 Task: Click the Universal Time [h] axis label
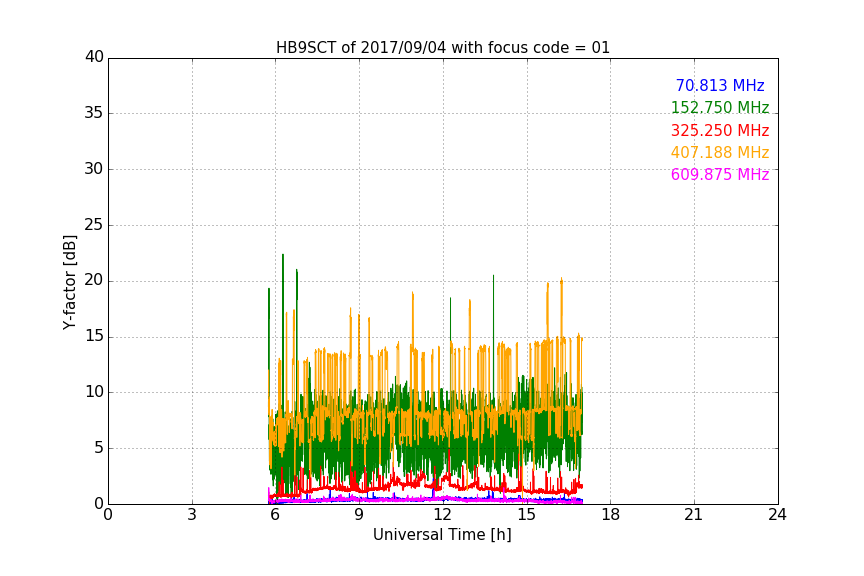(442, 535)
